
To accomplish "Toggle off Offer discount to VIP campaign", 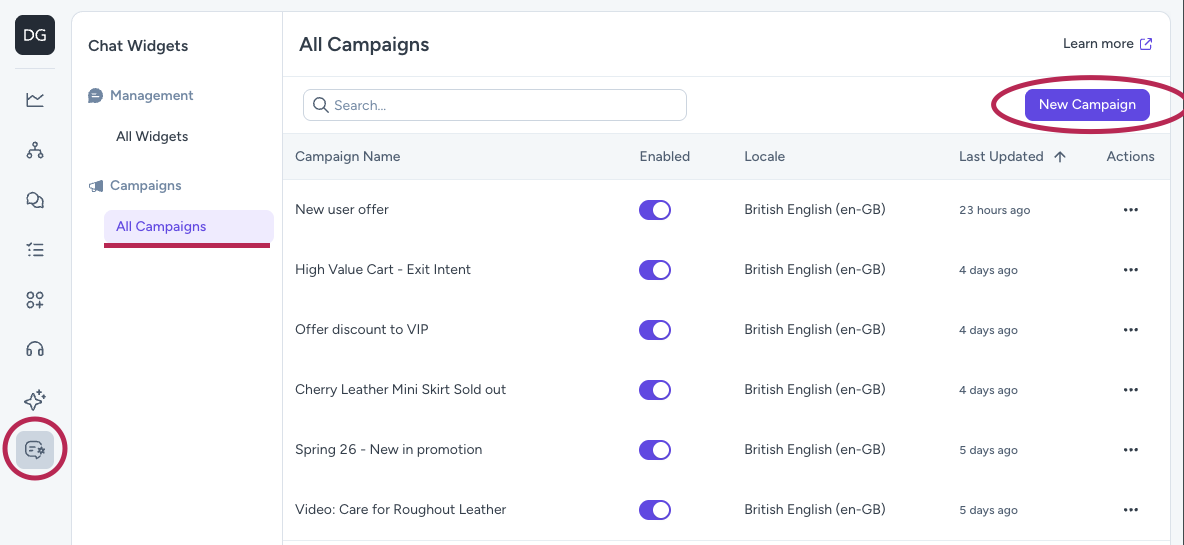I will point(655,330).
